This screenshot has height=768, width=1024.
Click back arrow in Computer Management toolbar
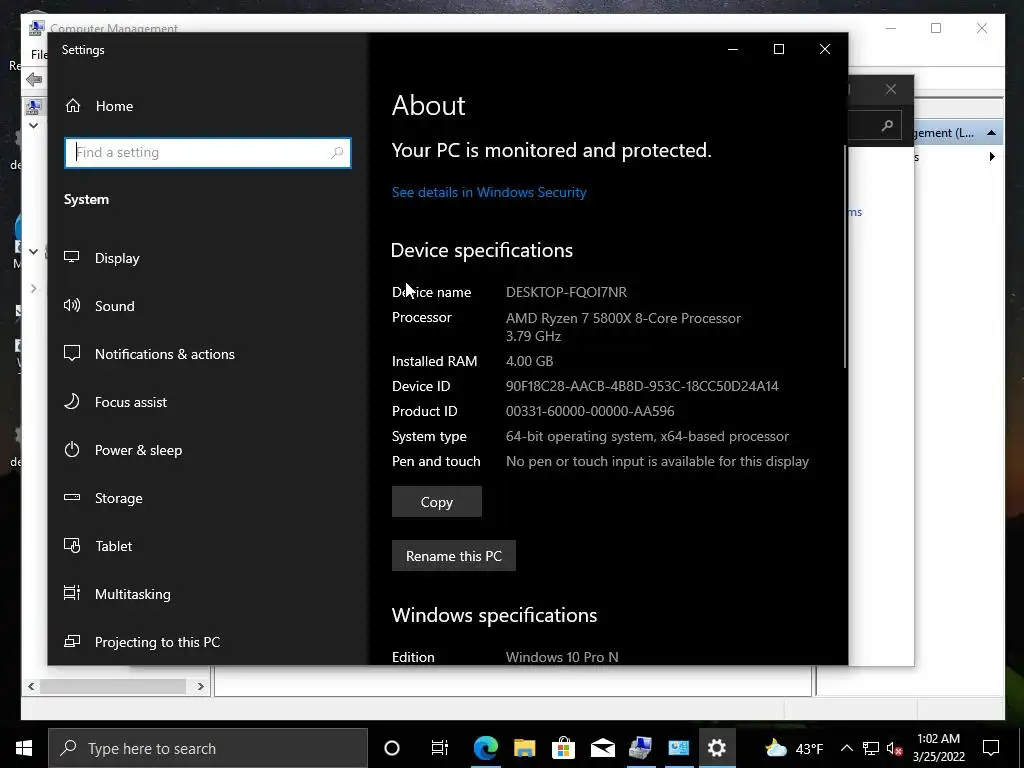point(34,80)
